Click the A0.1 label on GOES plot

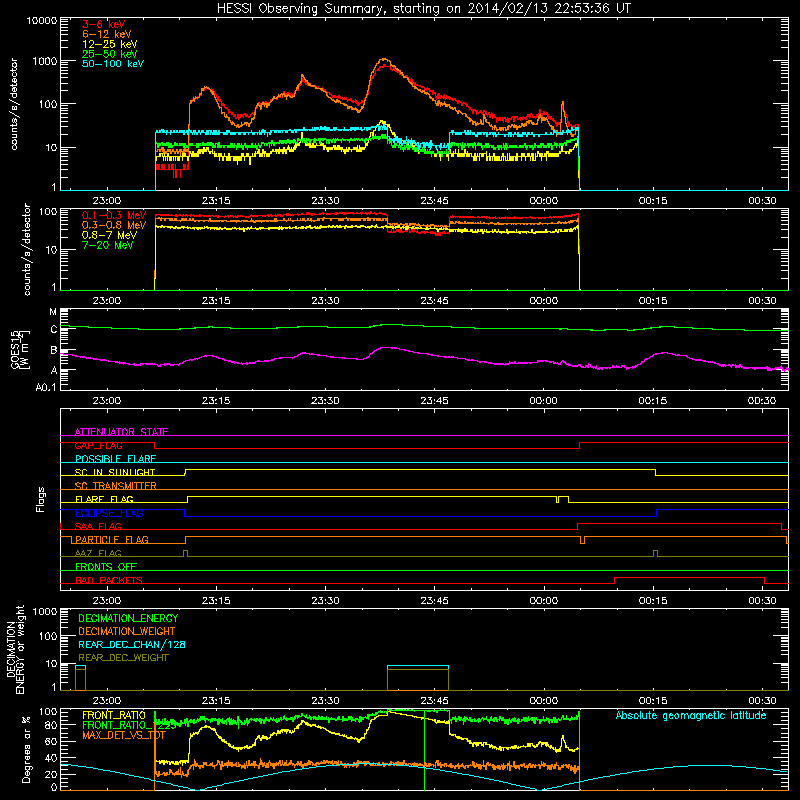[x=46, y=387]
